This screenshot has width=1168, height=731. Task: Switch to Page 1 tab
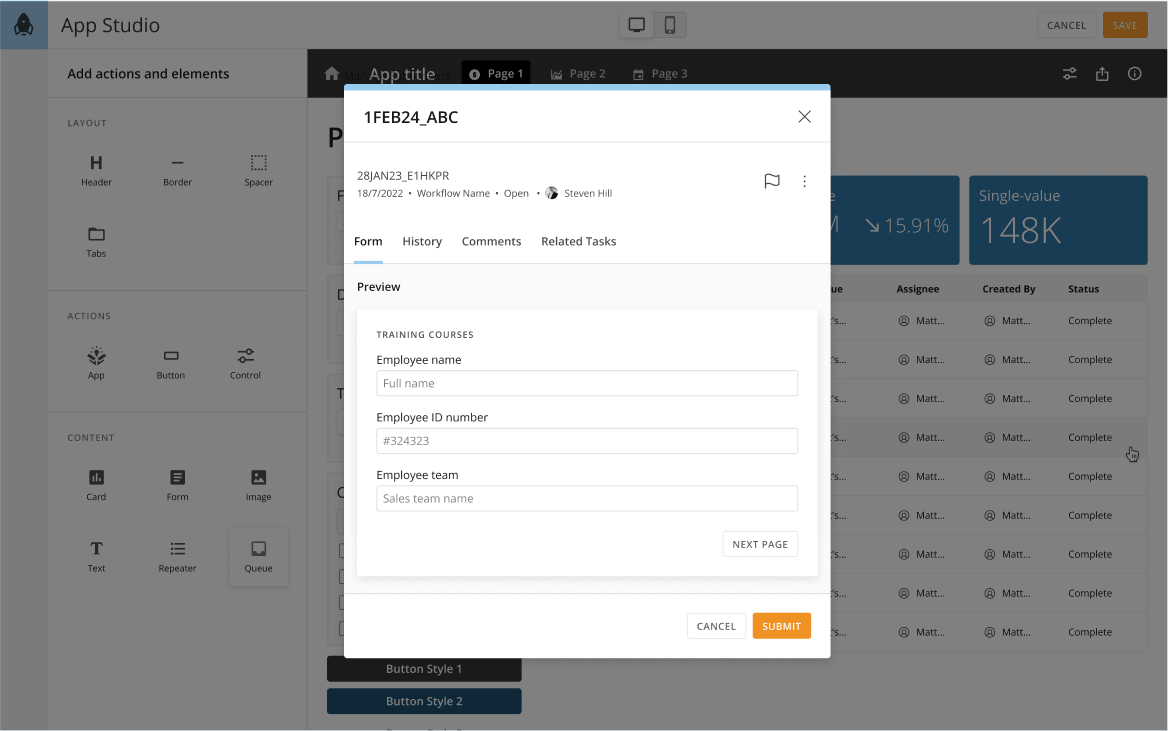496,73
